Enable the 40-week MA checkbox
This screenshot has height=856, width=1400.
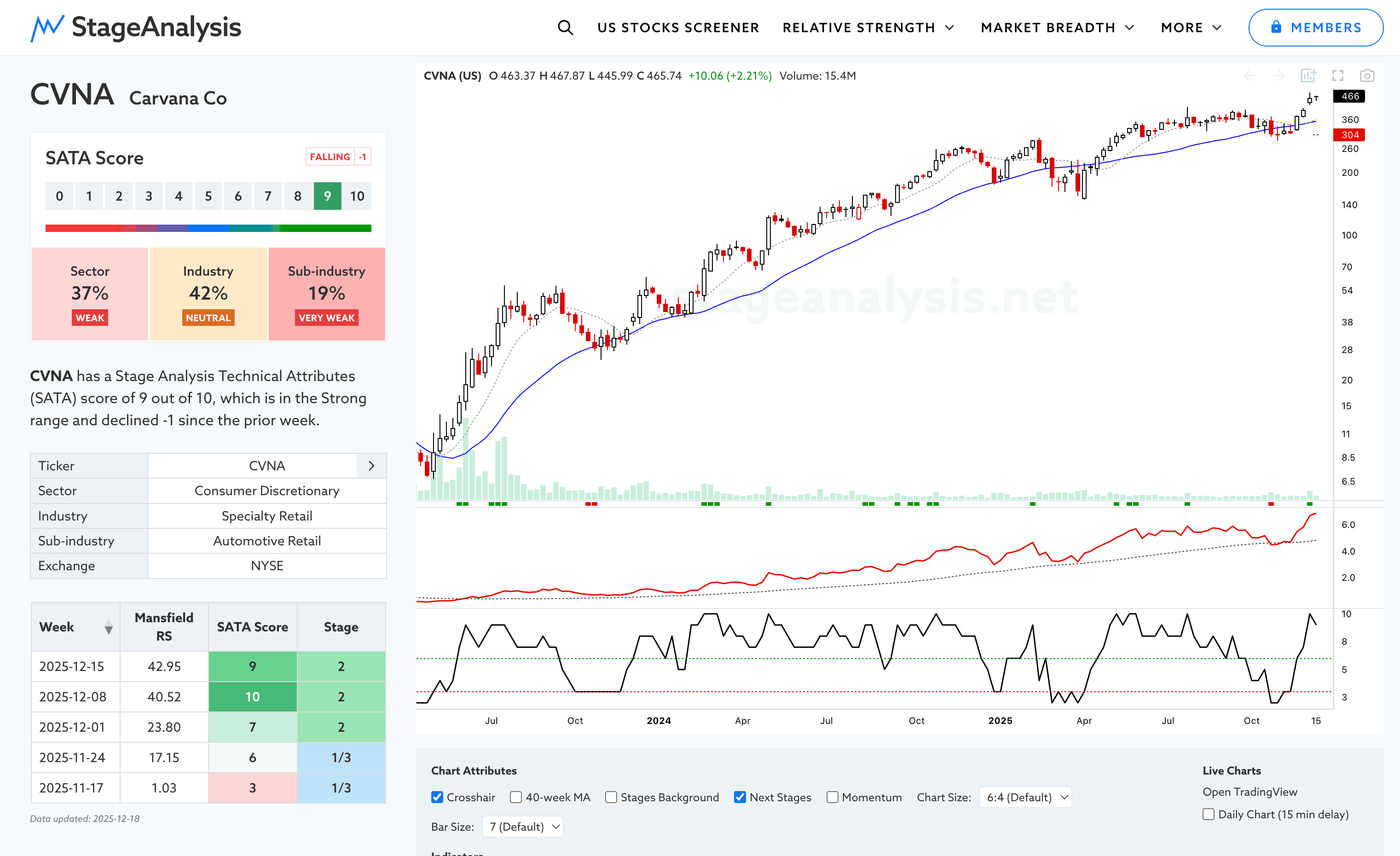click(x=516, y=797)
